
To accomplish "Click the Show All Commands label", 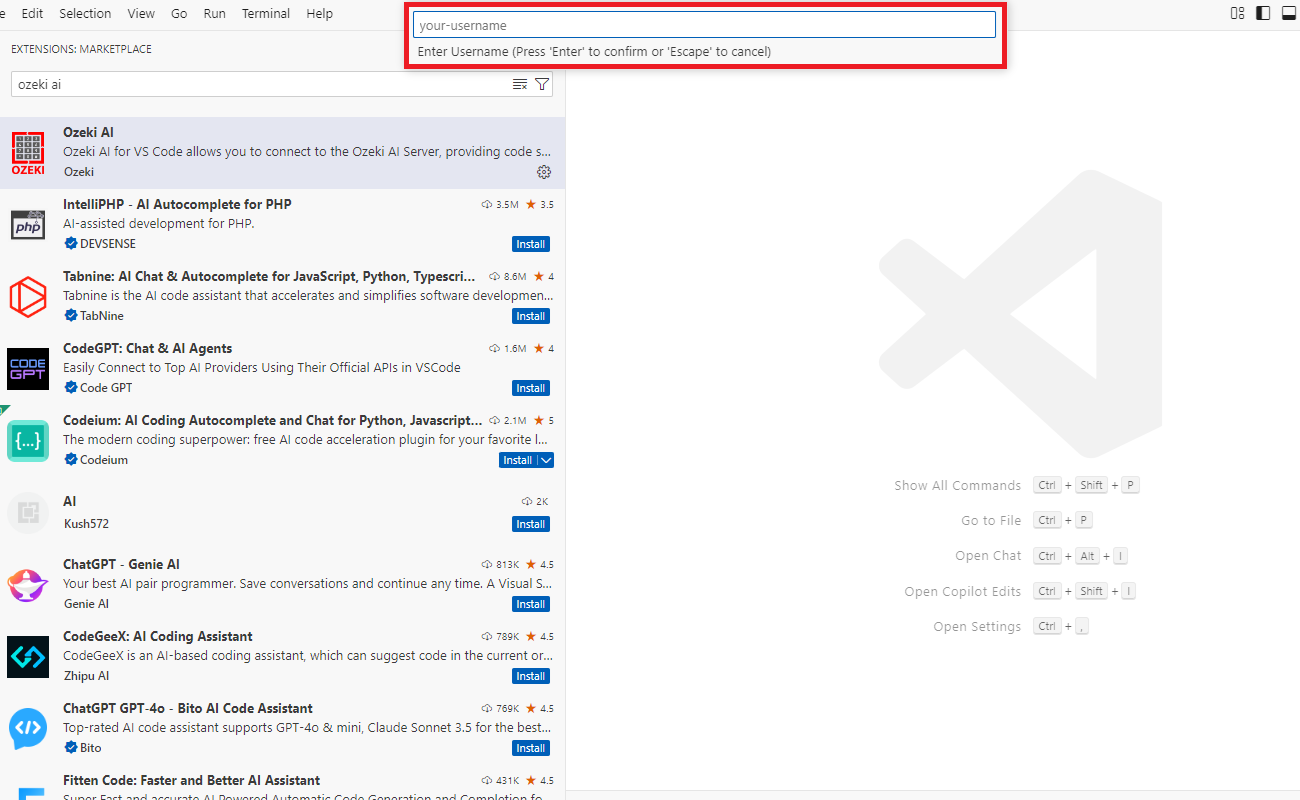I will pyautogui.click(x=958, y=485).
